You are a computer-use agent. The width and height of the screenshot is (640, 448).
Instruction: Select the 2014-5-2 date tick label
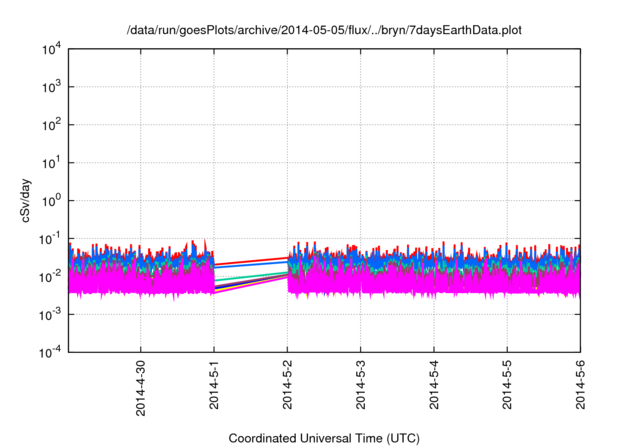[x=287, y=384]
